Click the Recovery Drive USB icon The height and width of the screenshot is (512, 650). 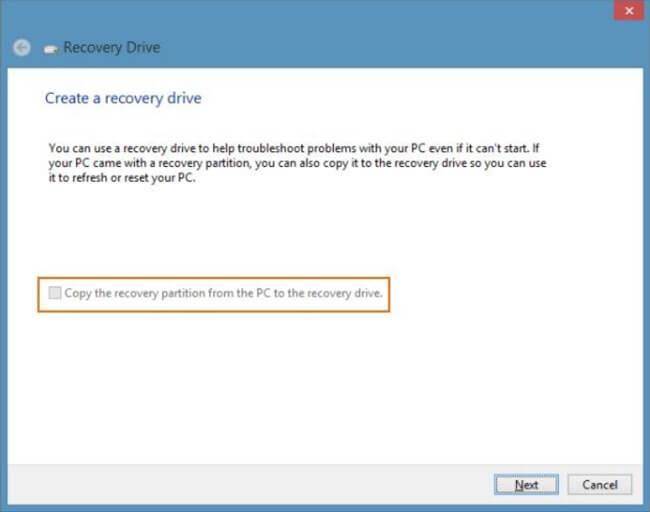(51, 50)
